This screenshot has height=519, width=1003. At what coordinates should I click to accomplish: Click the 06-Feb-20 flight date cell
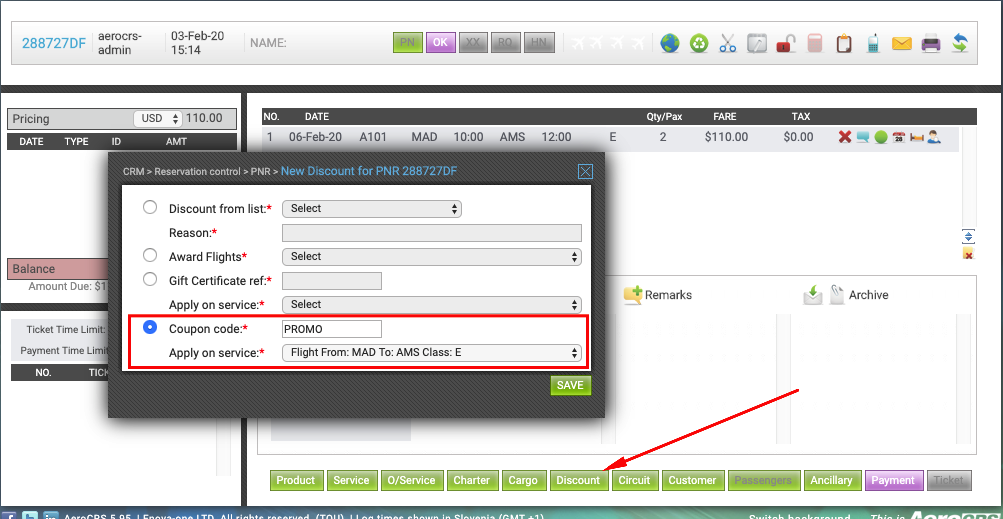pyautogui.click(x=315, y=137)
